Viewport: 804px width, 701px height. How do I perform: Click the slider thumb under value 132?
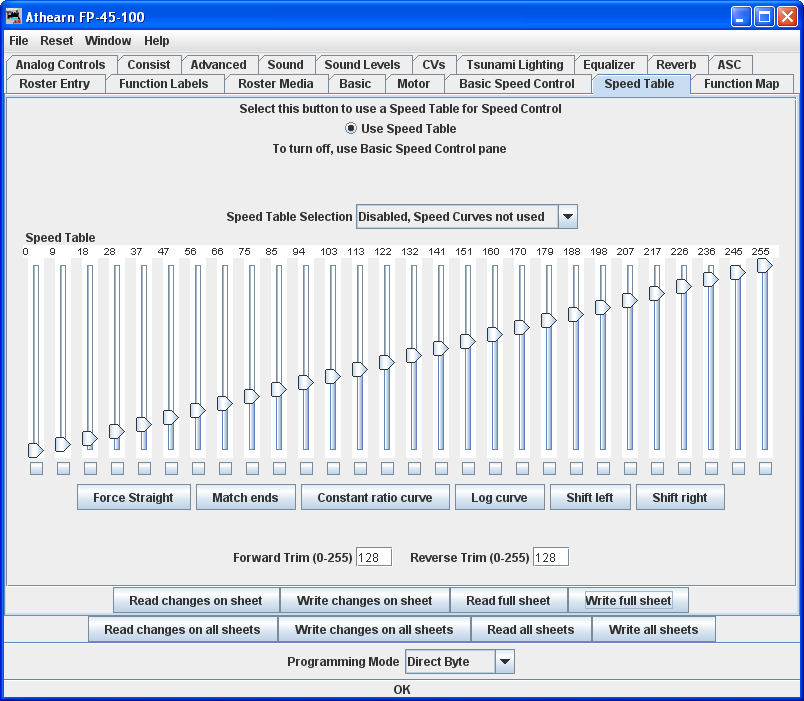click(x=413, y=355)
